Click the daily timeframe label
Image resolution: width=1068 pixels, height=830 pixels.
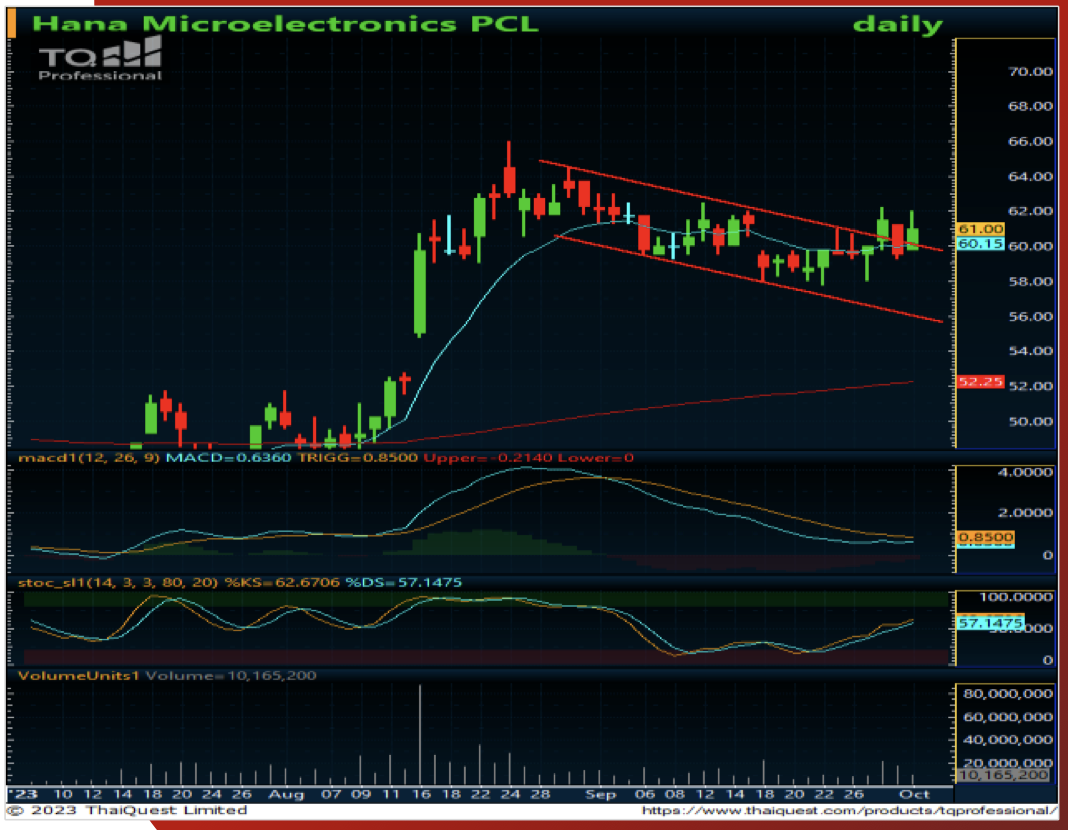pos(898,25)
